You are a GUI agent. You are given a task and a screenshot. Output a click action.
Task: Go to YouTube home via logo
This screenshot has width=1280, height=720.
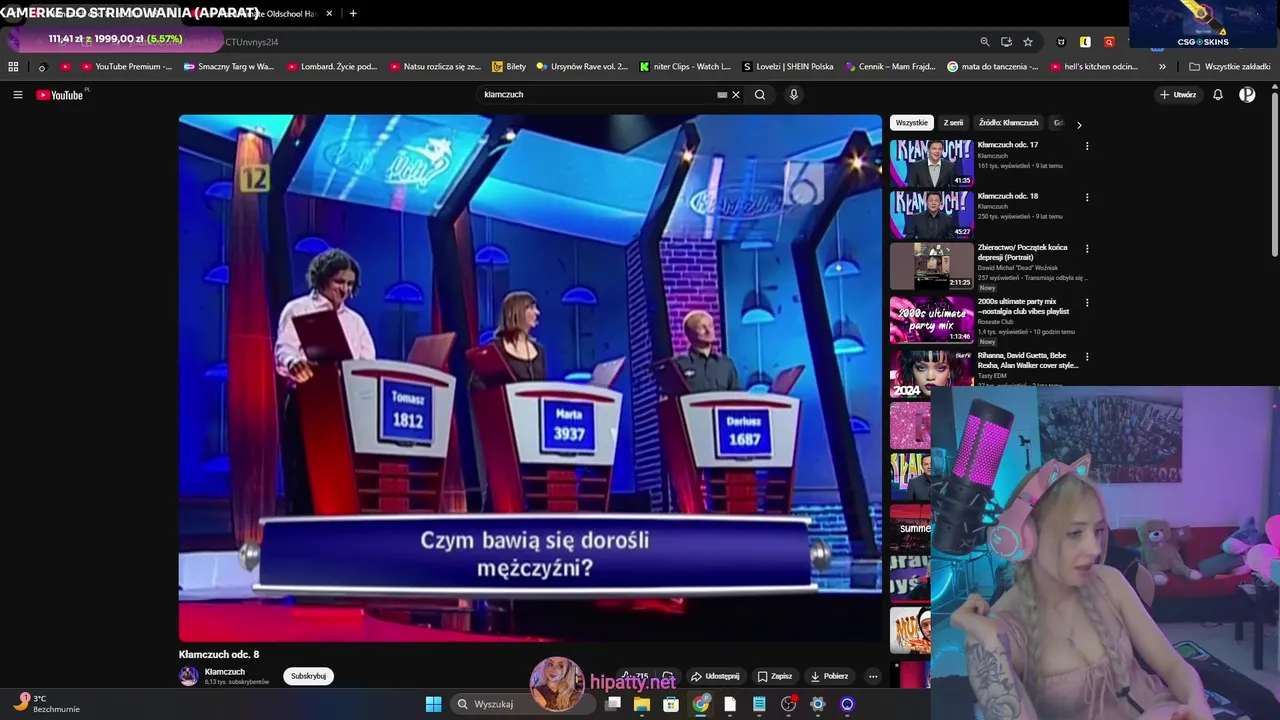60,95
